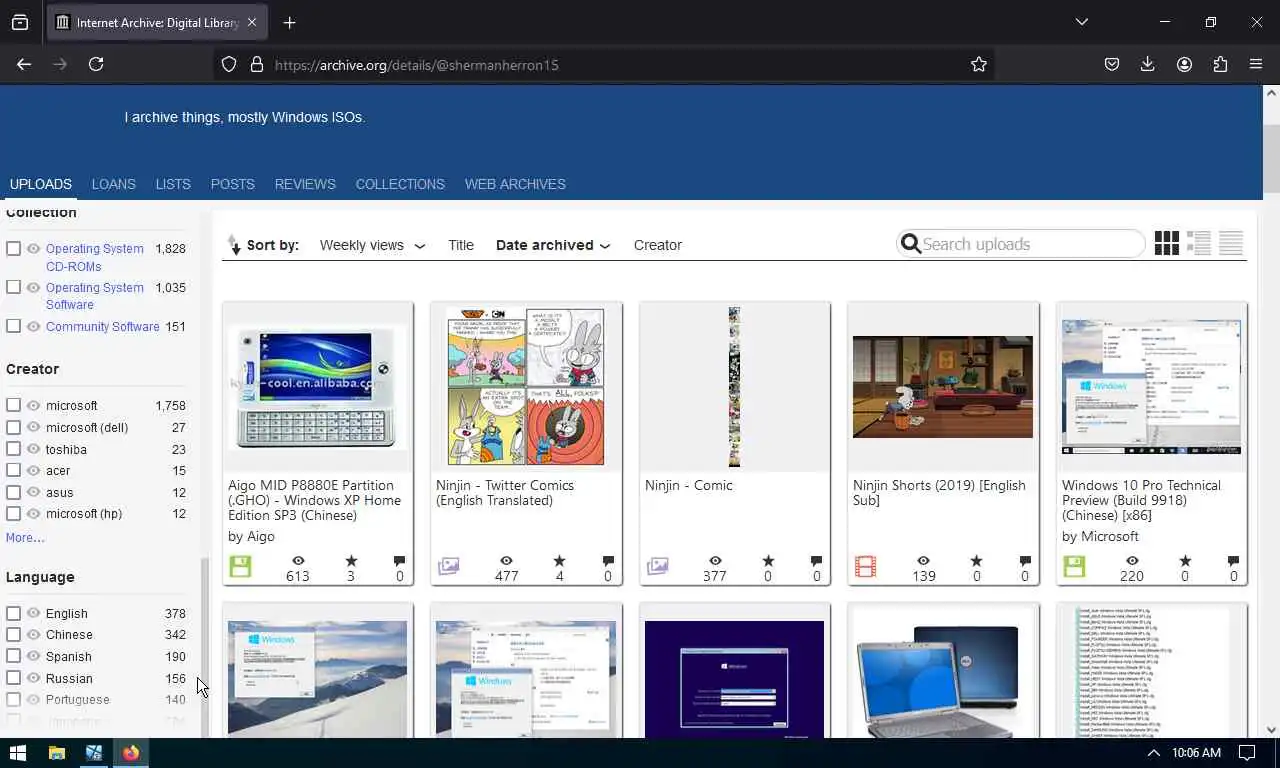The image size is (1280, 768).
Task: Open Windows Start menu
Action: (x=18, y=753)
